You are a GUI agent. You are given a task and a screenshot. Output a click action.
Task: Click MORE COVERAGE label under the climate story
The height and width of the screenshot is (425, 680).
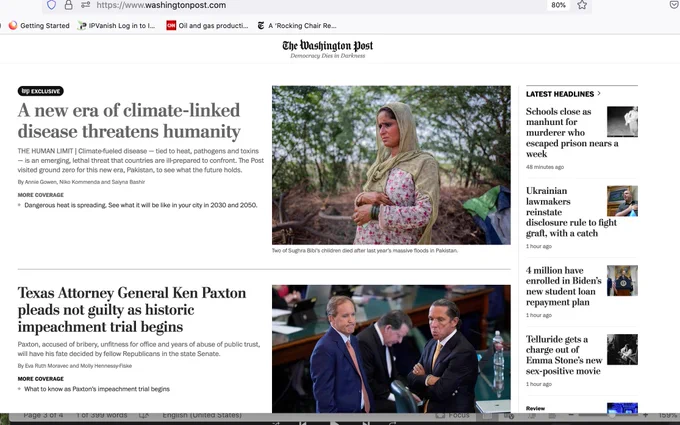[41, 195]
